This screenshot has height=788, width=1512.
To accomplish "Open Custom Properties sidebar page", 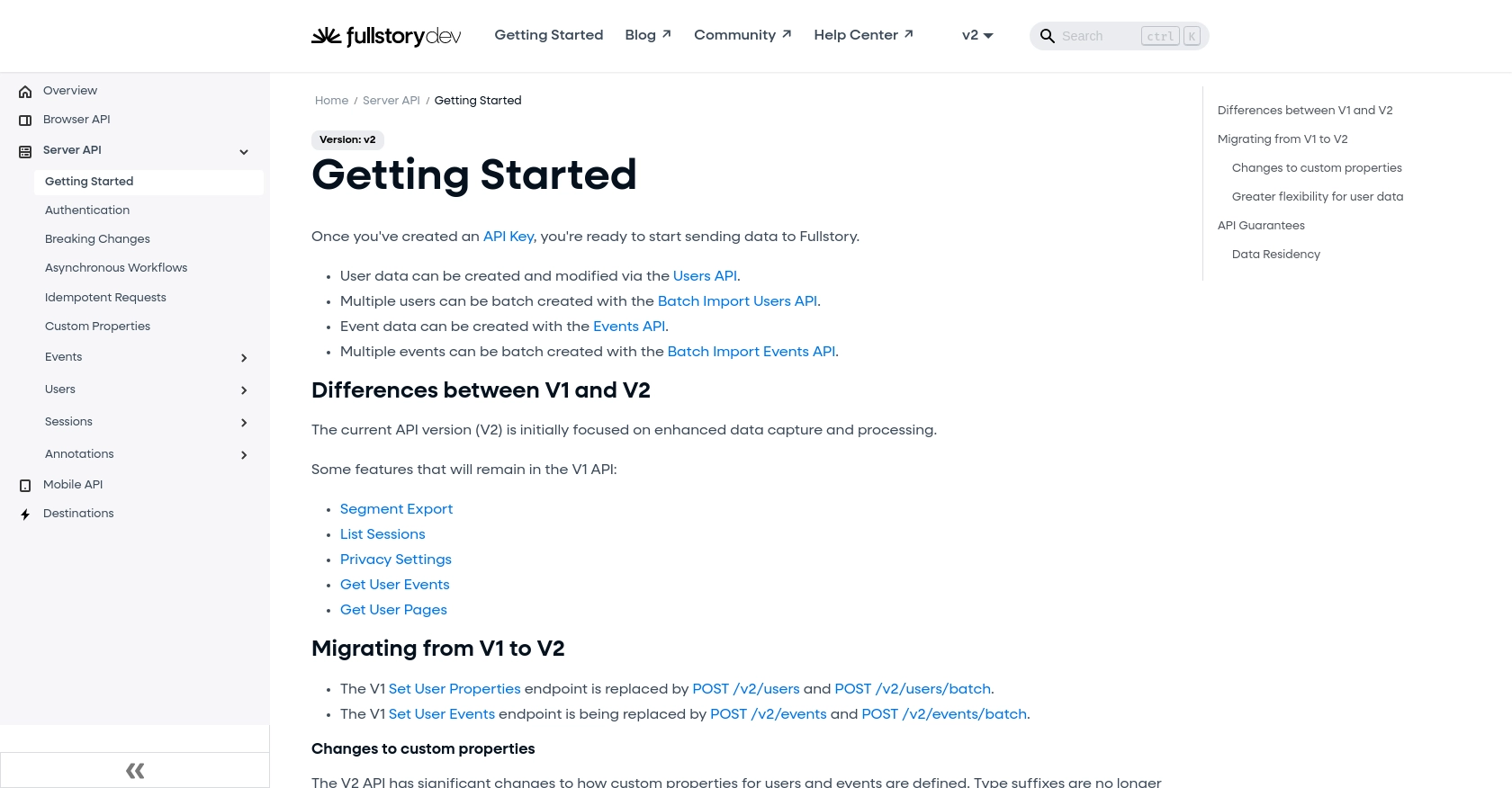I will (97, 327).
